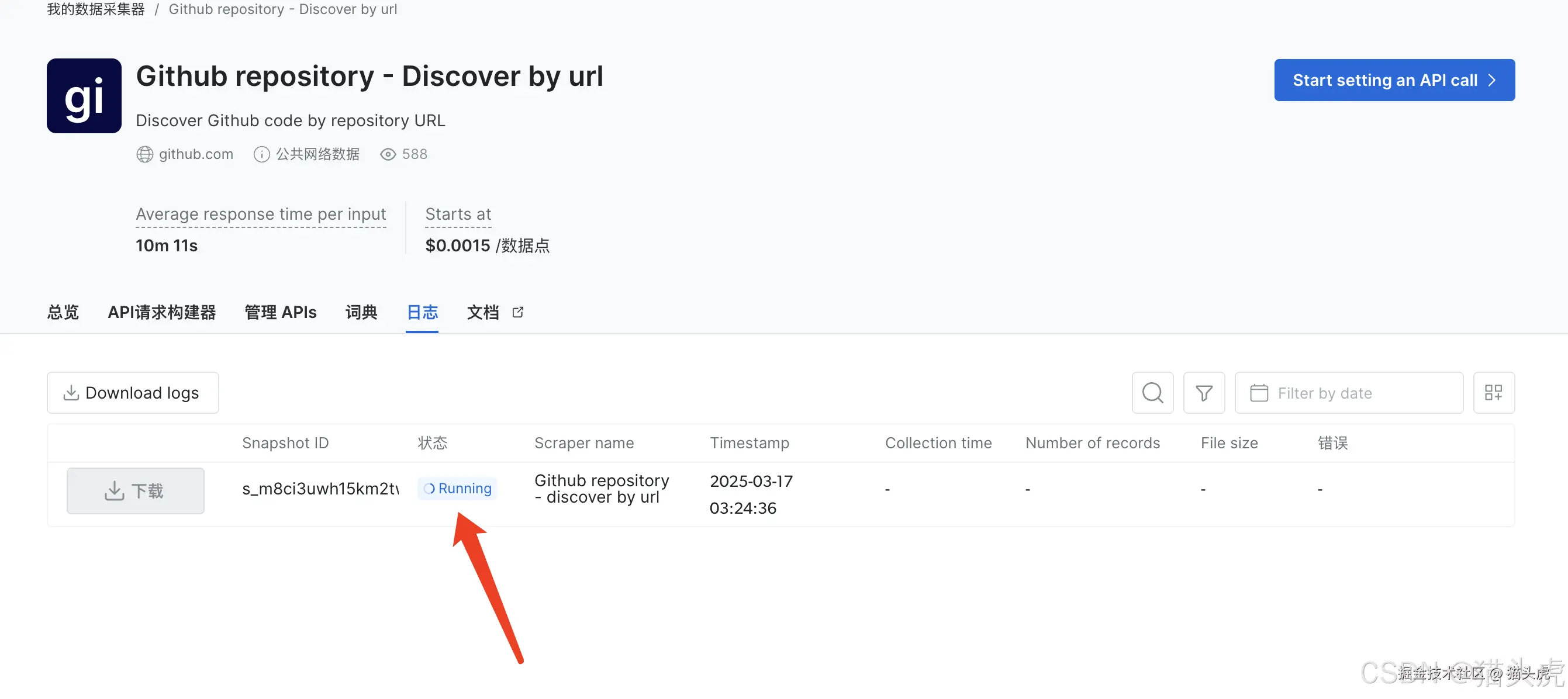The height and width of the screenshot is (699, 1568).
Task: Open external link icon next to 文档
Action: coord(518,312)
